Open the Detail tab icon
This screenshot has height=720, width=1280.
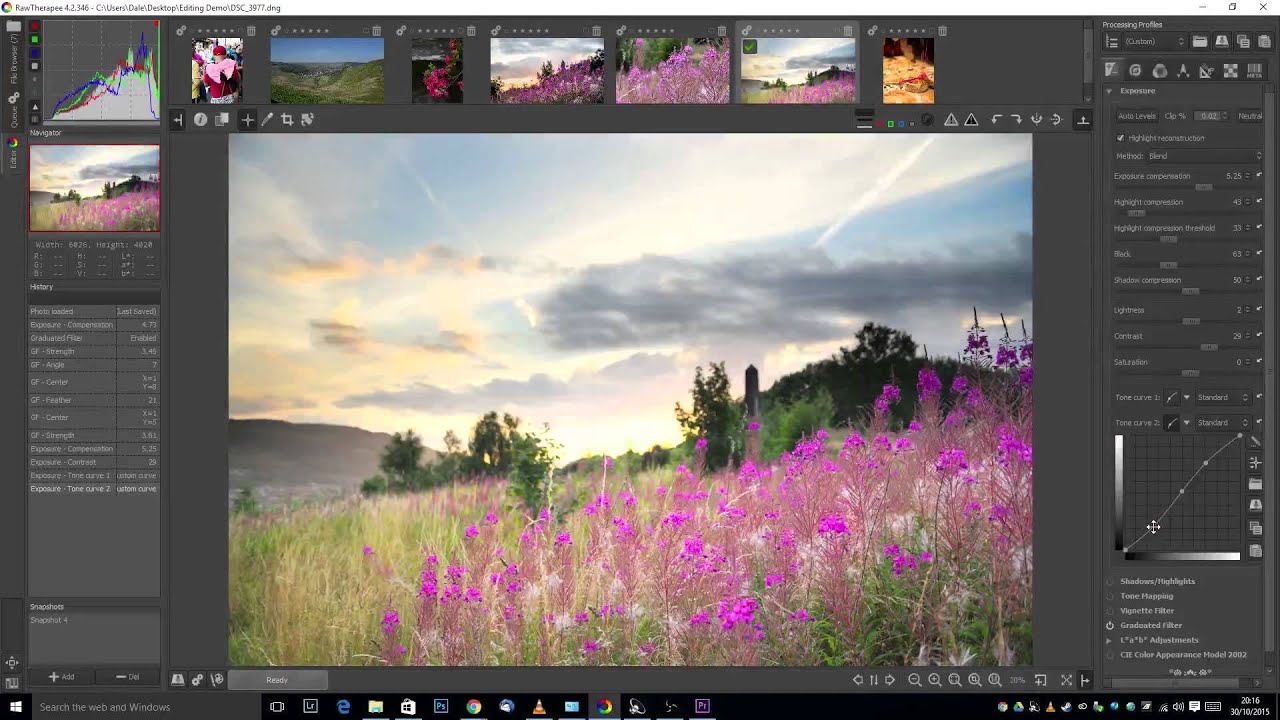pos(1135,71)
